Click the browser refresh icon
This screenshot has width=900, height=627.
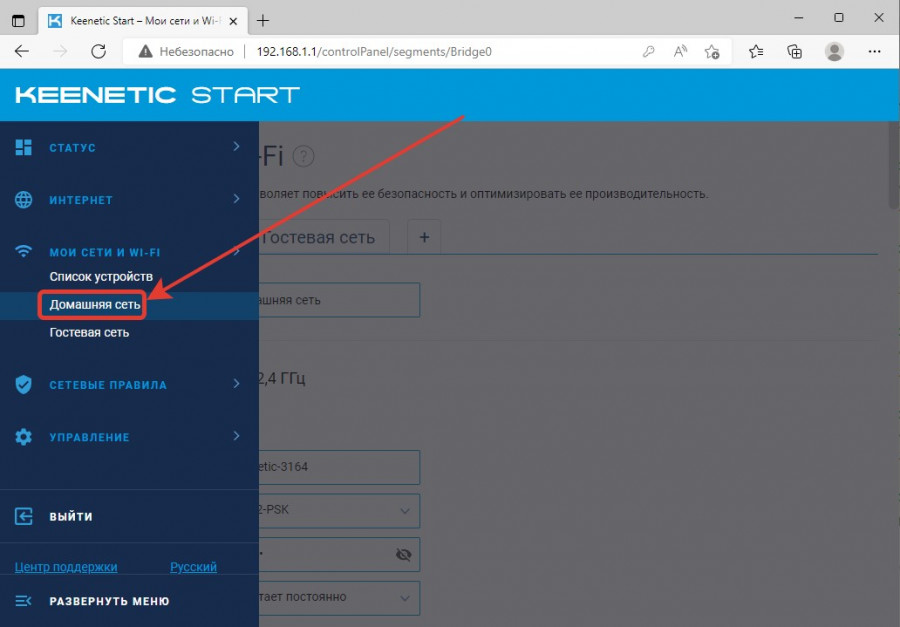pos(98,51)
